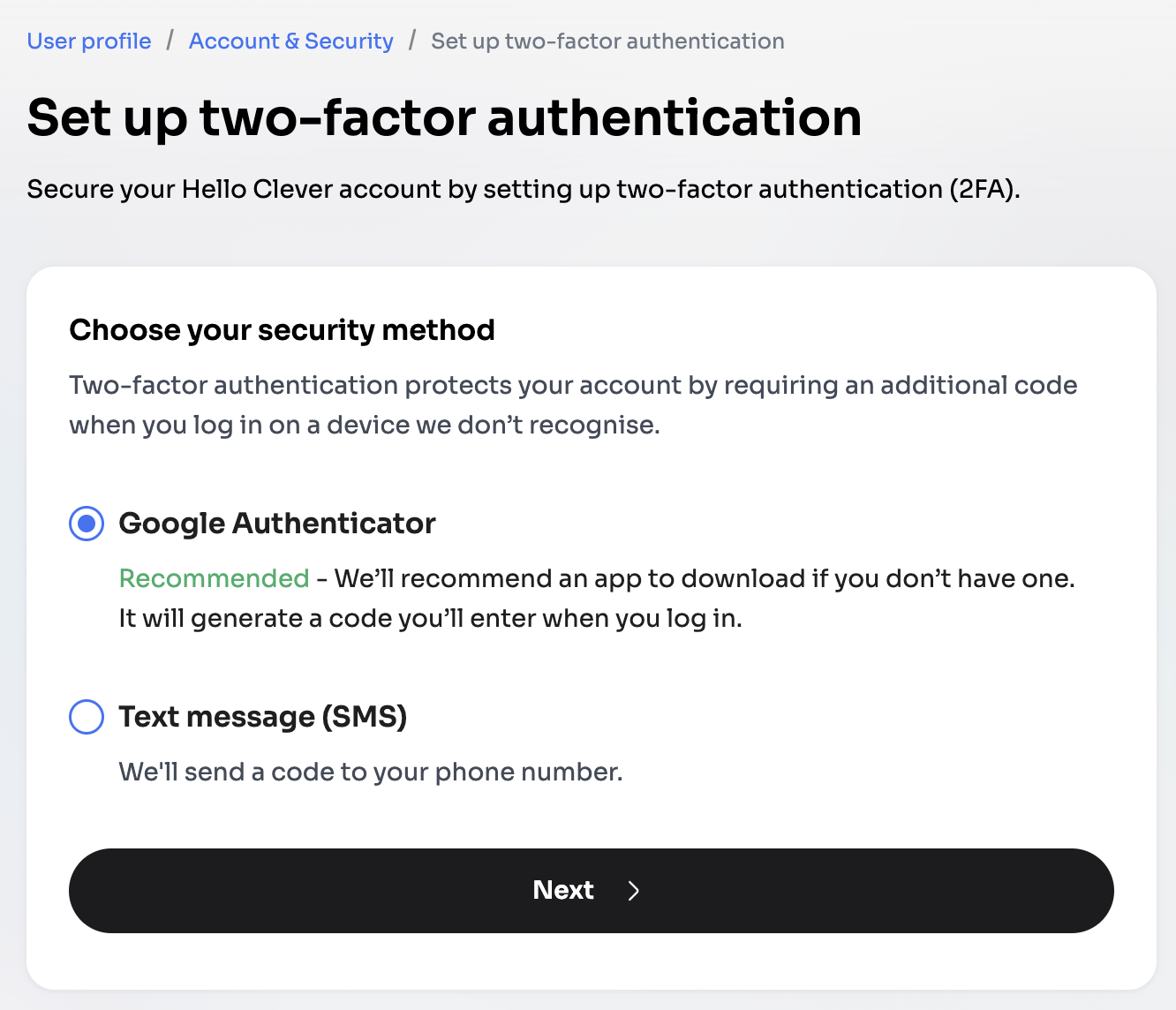The height and width of the screenshot is (1010, 1176).
Task: Click the 'Google Authenticator' option label
Action: click(277, 524)
